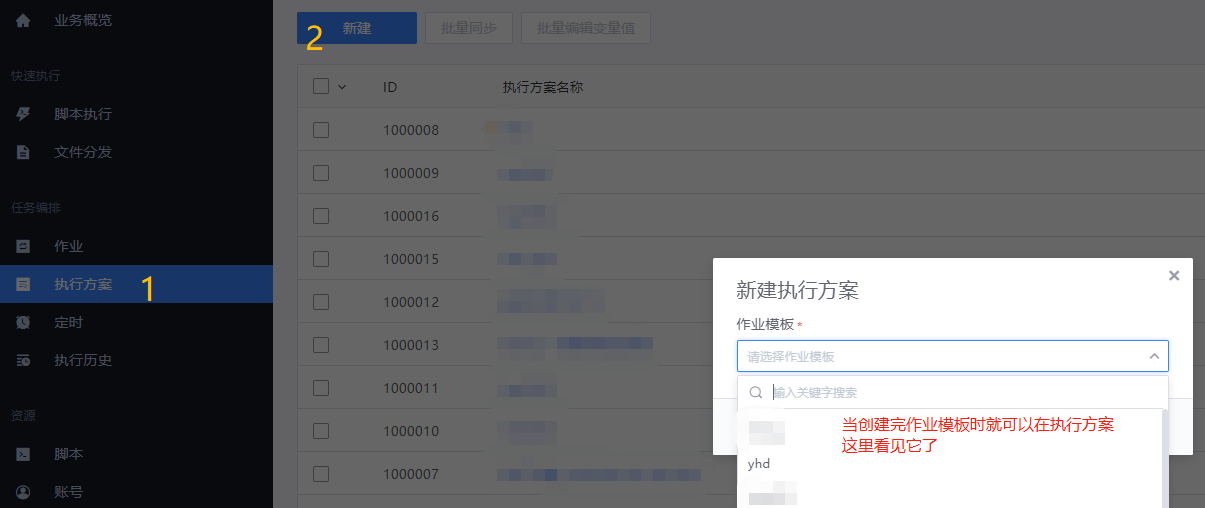The height and width of the screenshot is (508, 1205).
Task: Click ID cell 1000013
Action: click(x=411, y=345)
